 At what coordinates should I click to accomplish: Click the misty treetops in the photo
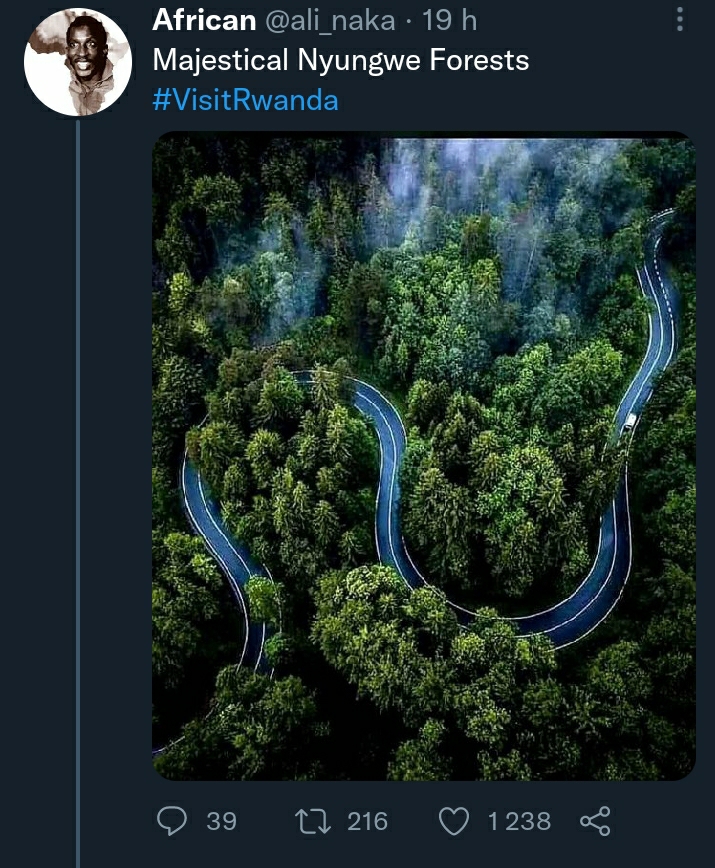(498, 183)
